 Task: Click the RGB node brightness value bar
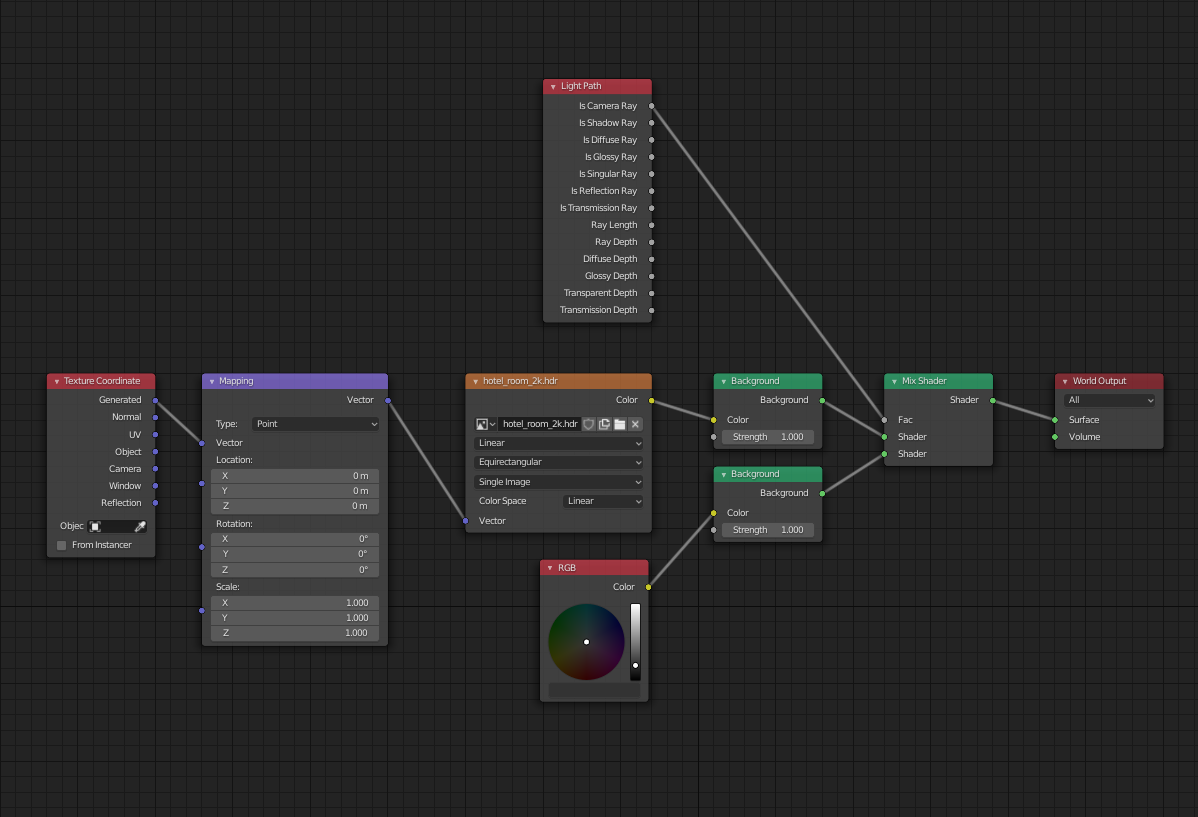coord(635,642)
